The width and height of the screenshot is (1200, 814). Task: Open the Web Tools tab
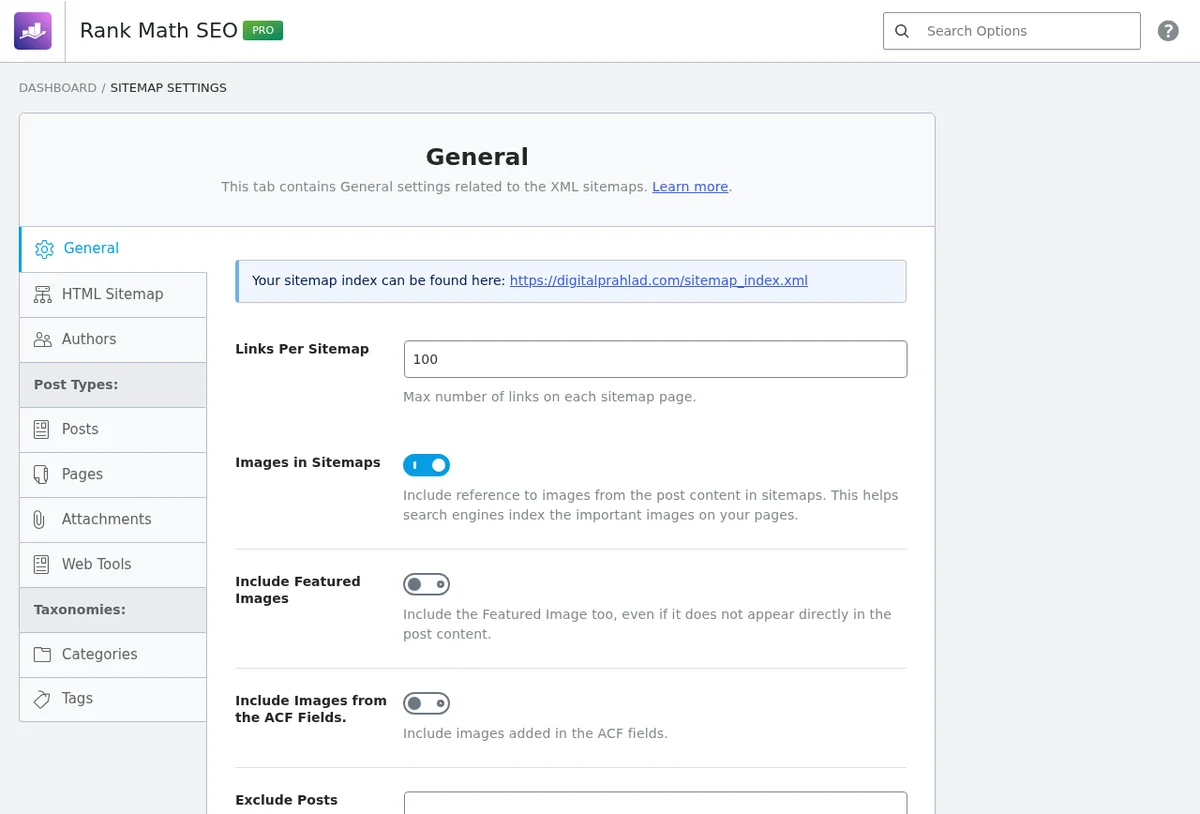(x=113, y=564)
